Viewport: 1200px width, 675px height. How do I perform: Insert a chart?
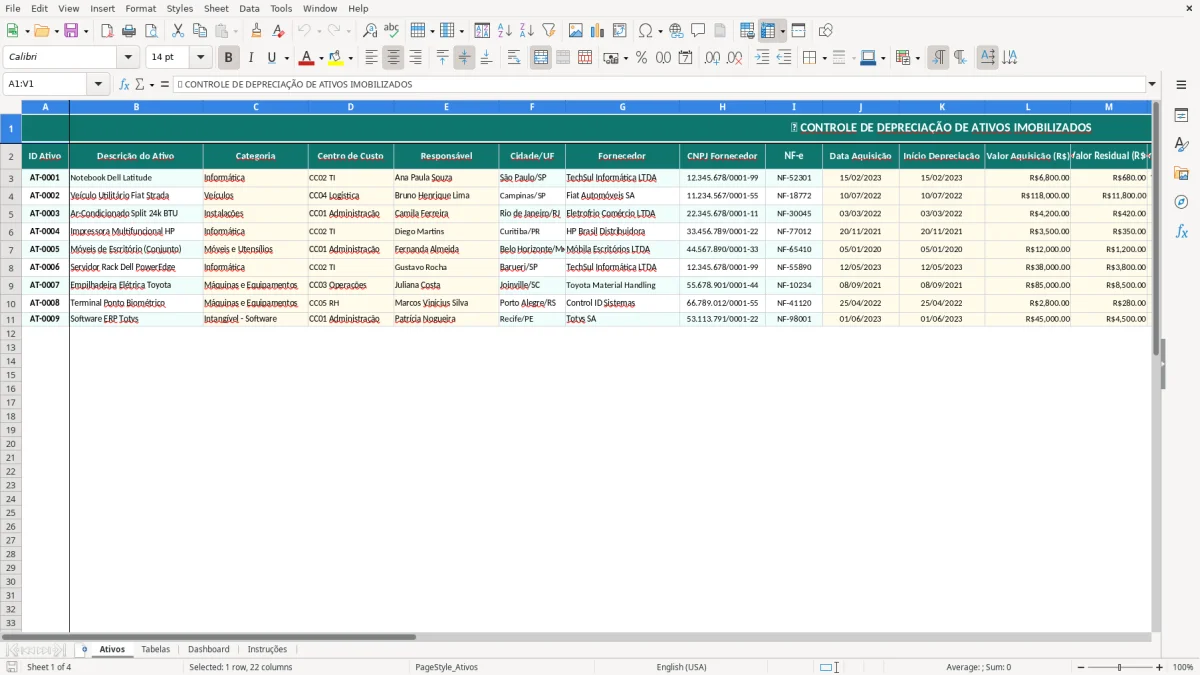(596, 30)
